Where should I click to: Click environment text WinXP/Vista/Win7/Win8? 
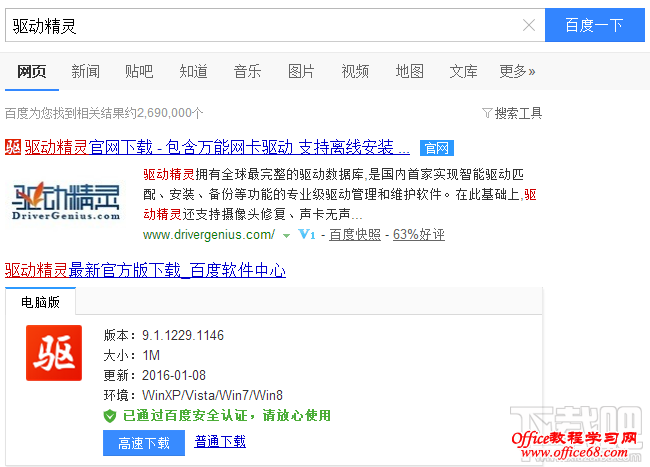(212, 395)
